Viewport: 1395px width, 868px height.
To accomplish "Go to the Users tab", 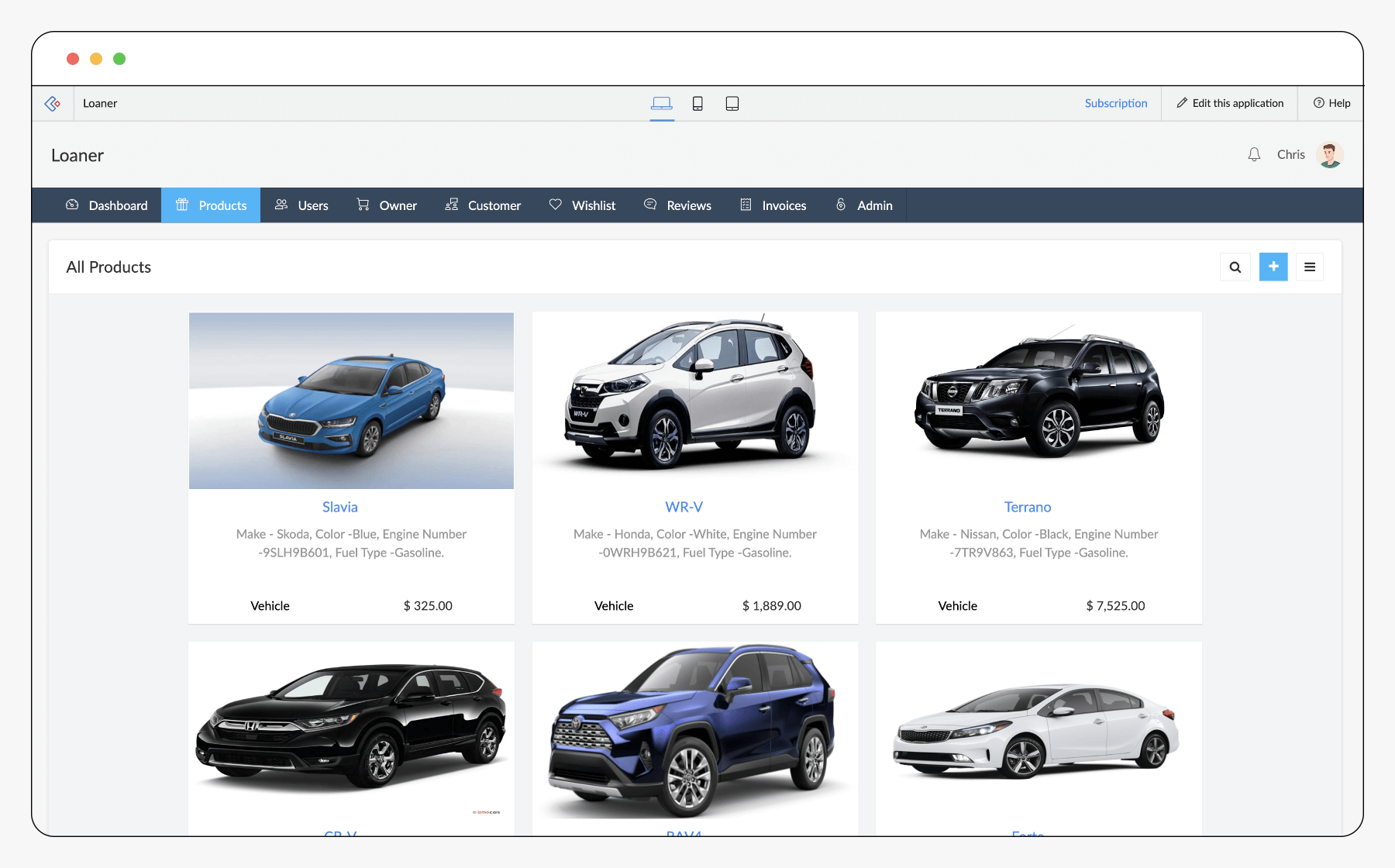I will point(301,205).
